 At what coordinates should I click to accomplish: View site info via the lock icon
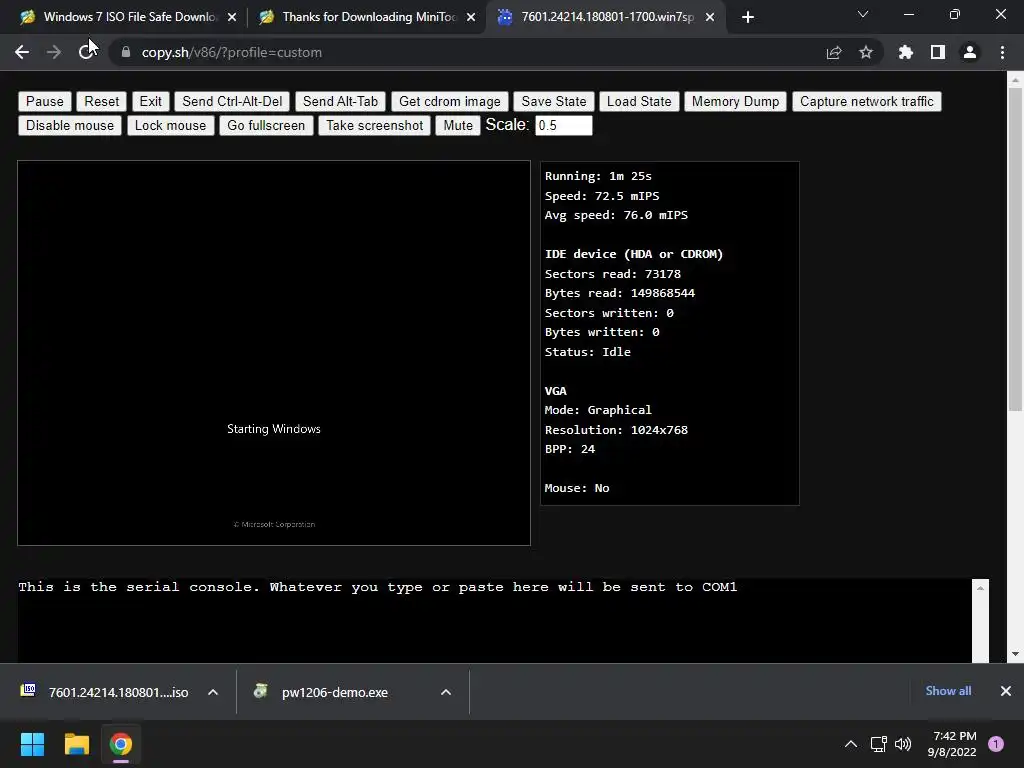(125, 52)
